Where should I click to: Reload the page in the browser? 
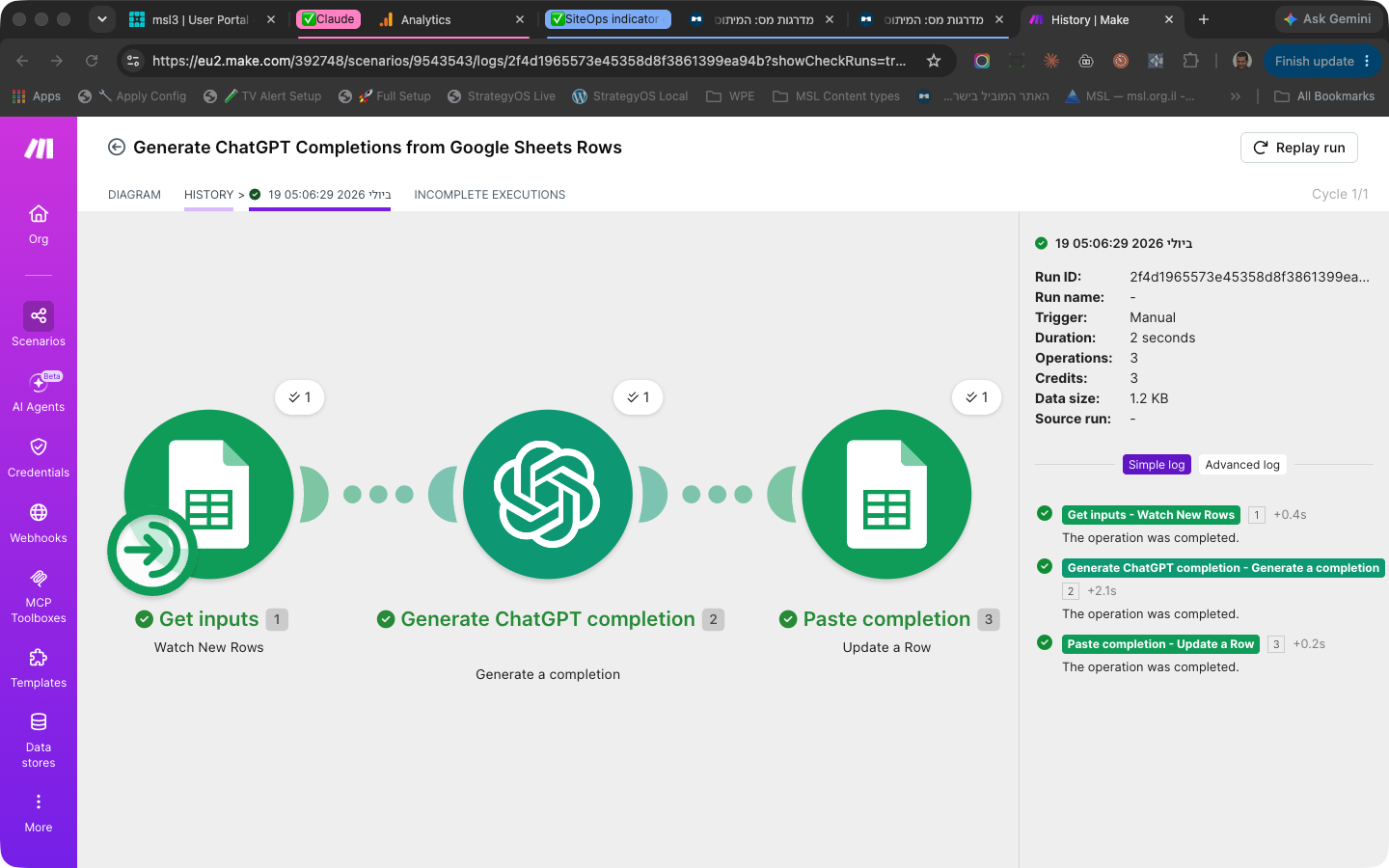pos(92,61)
